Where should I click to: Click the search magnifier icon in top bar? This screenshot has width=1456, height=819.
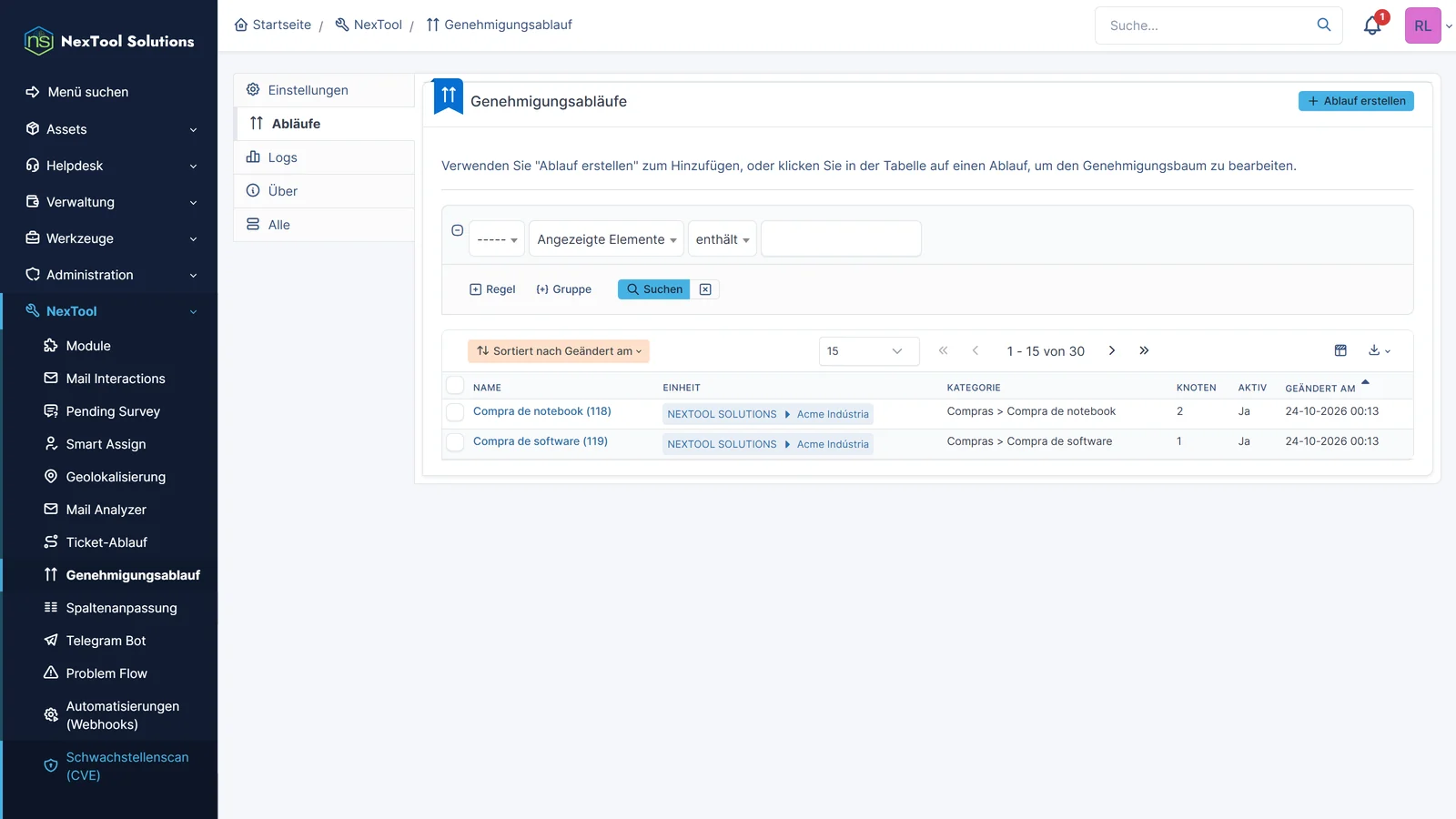[1324, 25]
